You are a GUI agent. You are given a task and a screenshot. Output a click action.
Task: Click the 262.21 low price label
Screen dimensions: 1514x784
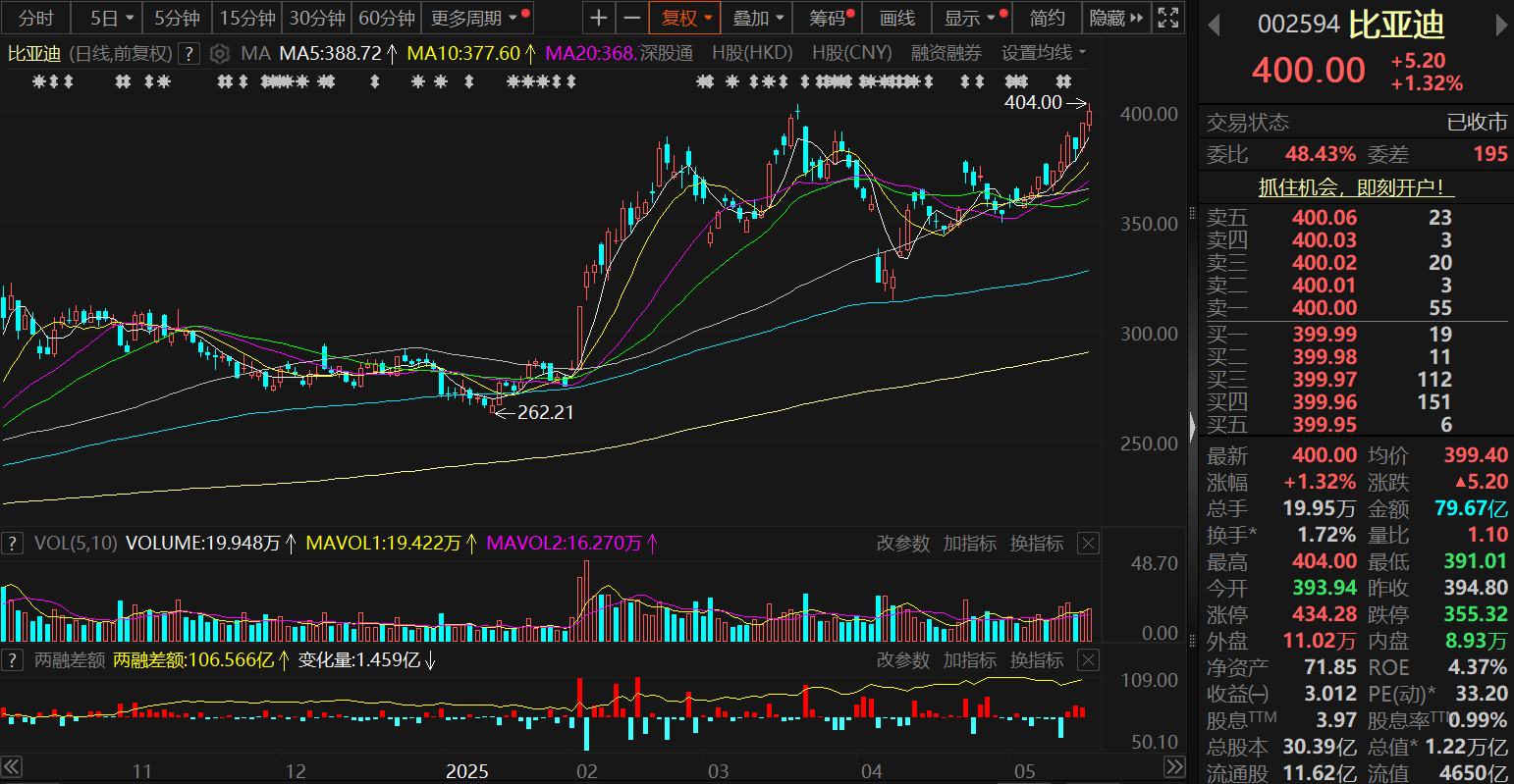tap(545, 412)
